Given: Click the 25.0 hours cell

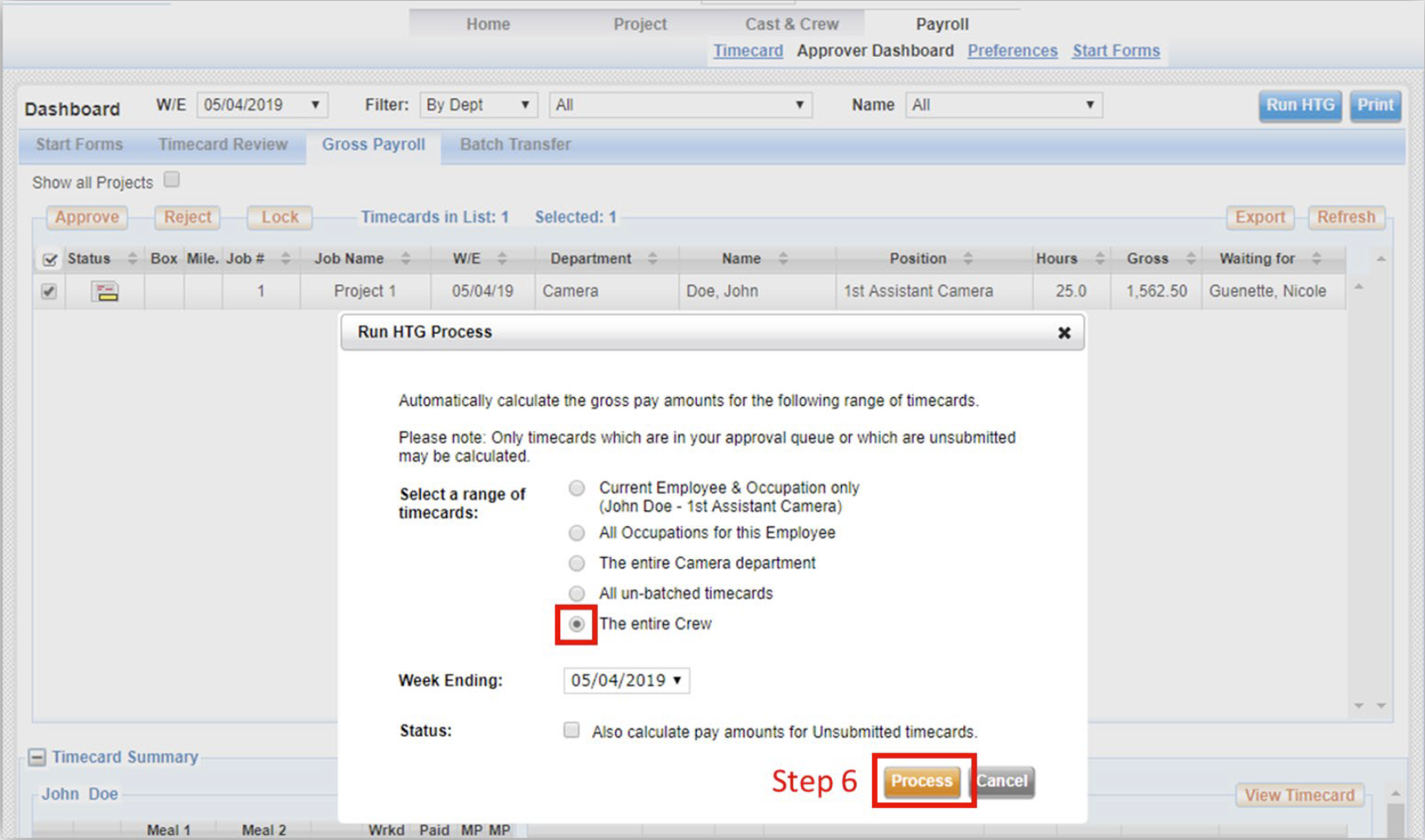Looking at the screenshot, I should (x=1070, y=291).
